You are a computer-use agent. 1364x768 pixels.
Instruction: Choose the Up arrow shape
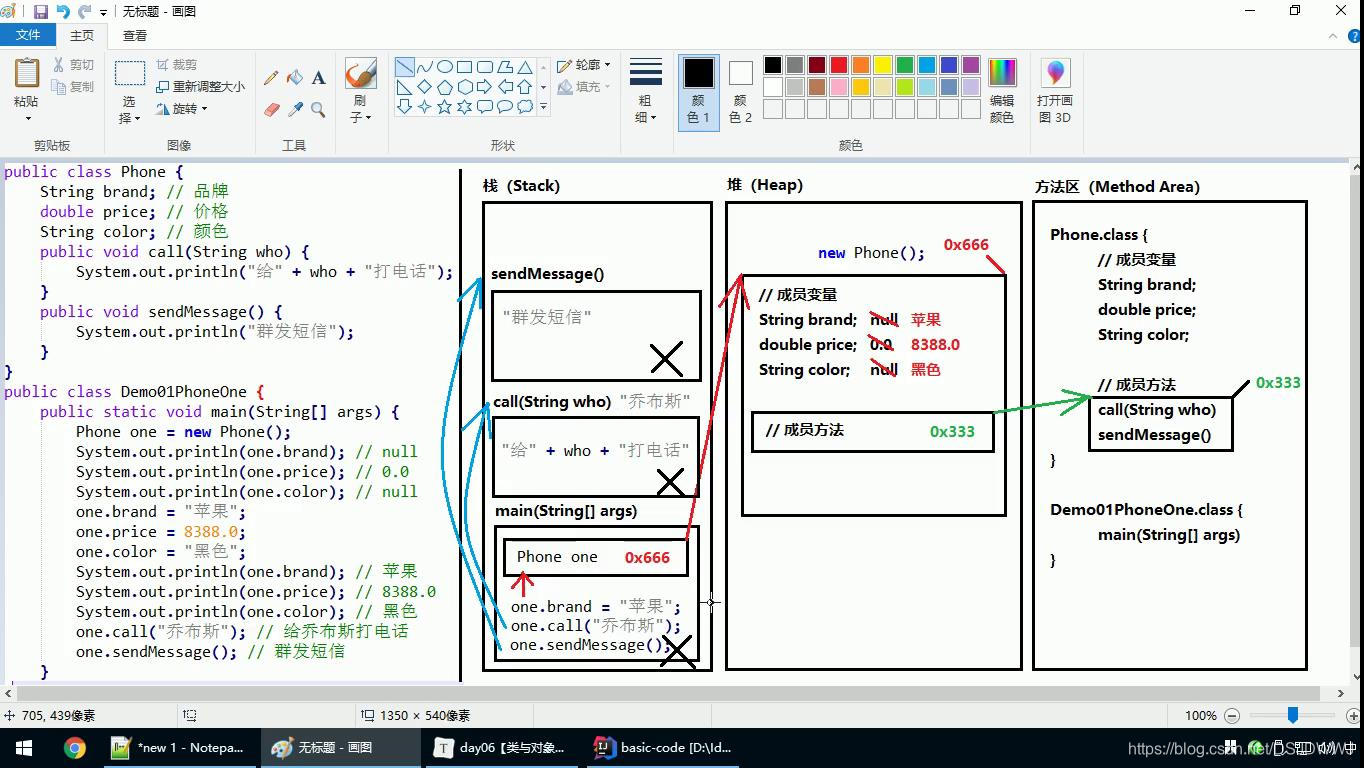[524, 87]
